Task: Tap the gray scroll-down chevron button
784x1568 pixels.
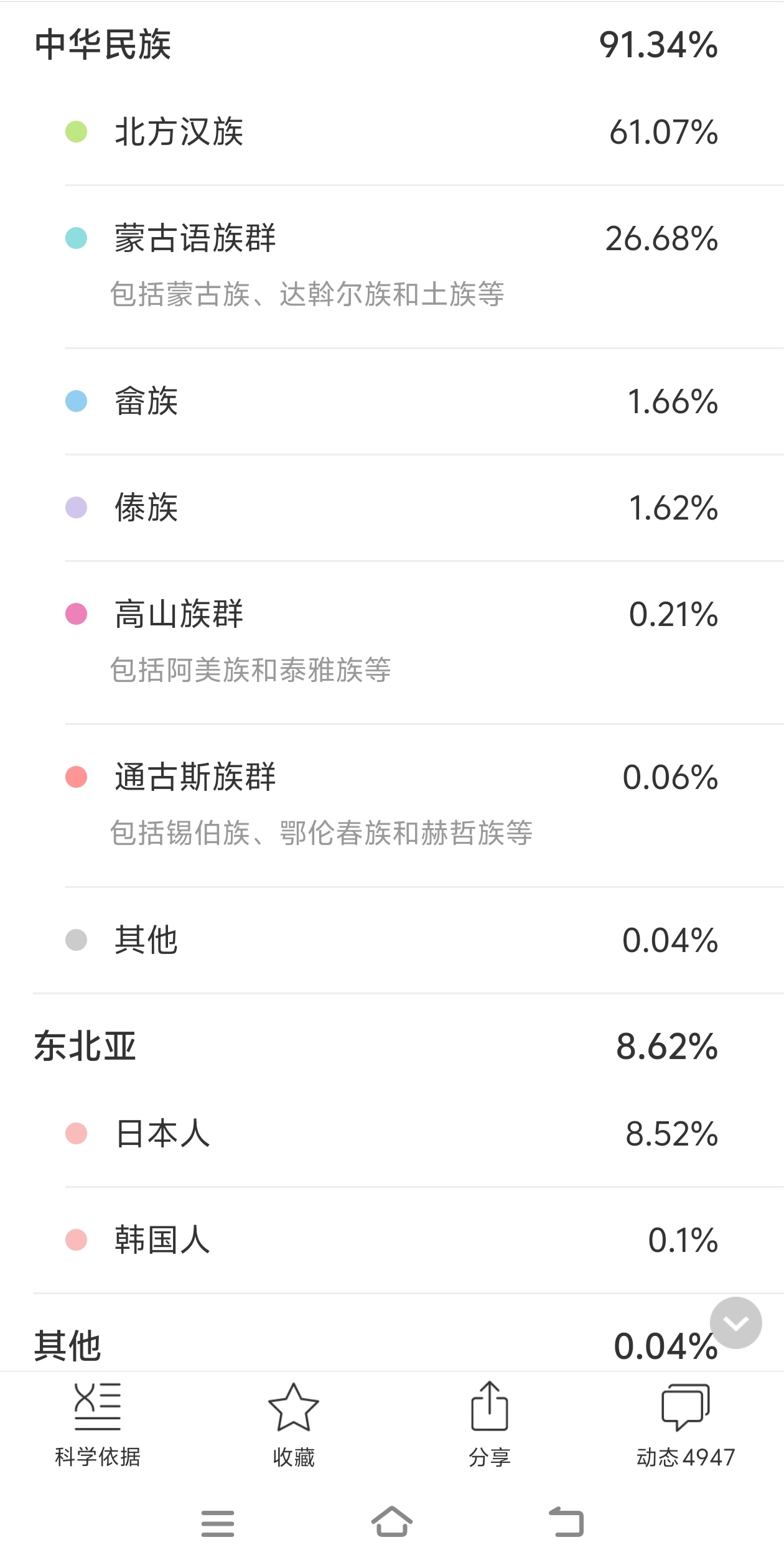Action: (x=735, y=1323)
